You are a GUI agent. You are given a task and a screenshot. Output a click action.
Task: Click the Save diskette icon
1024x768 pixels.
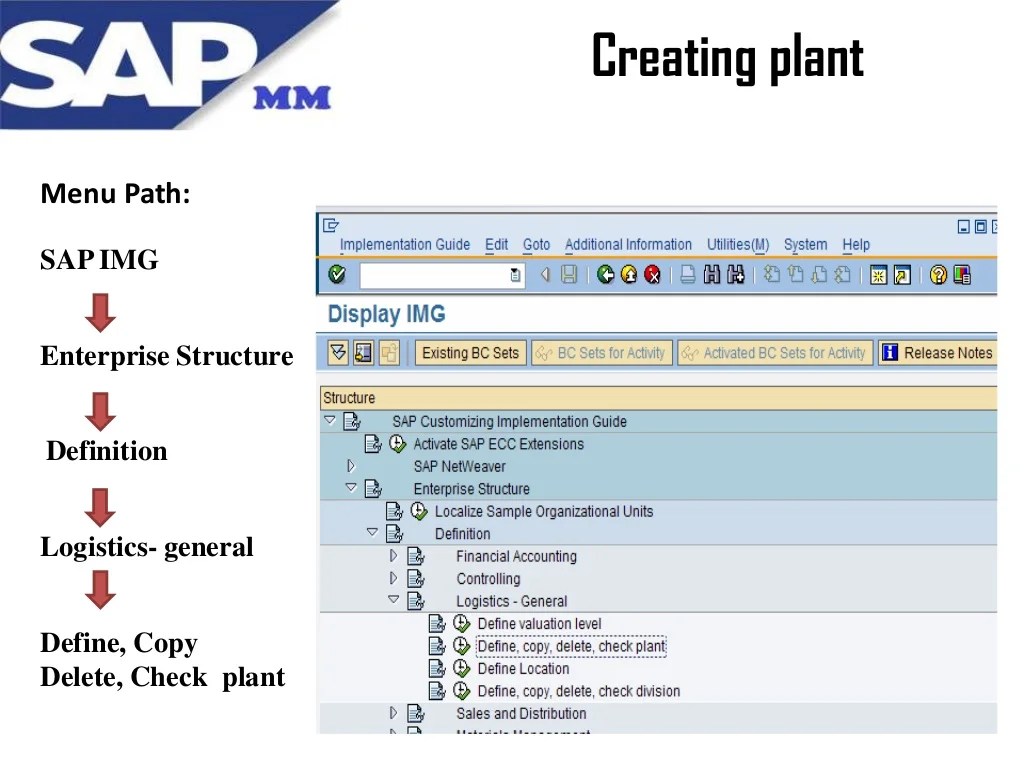click(x=569, y=275)
